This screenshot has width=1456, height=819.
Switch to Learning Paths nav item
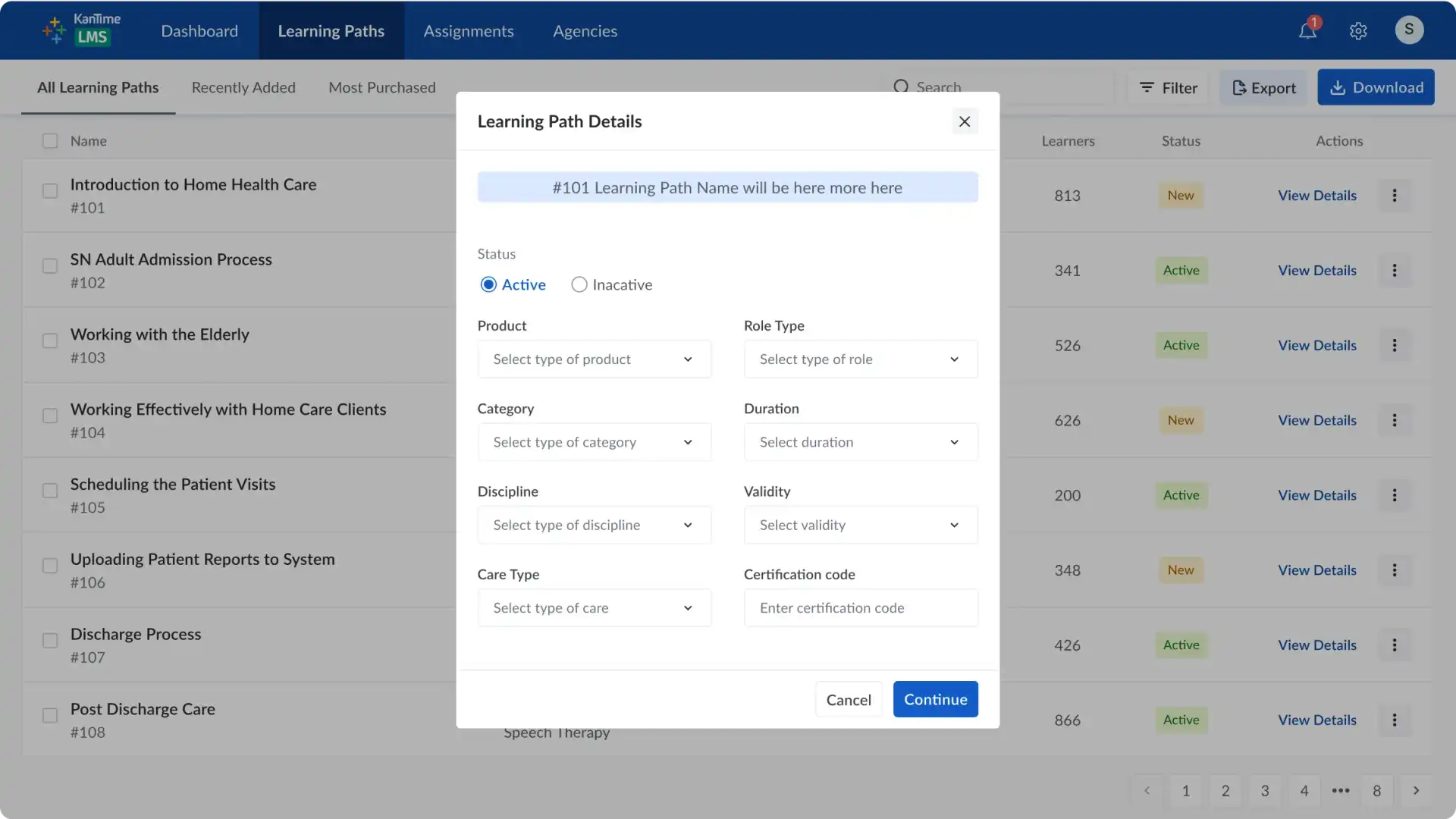coord(331,31)
